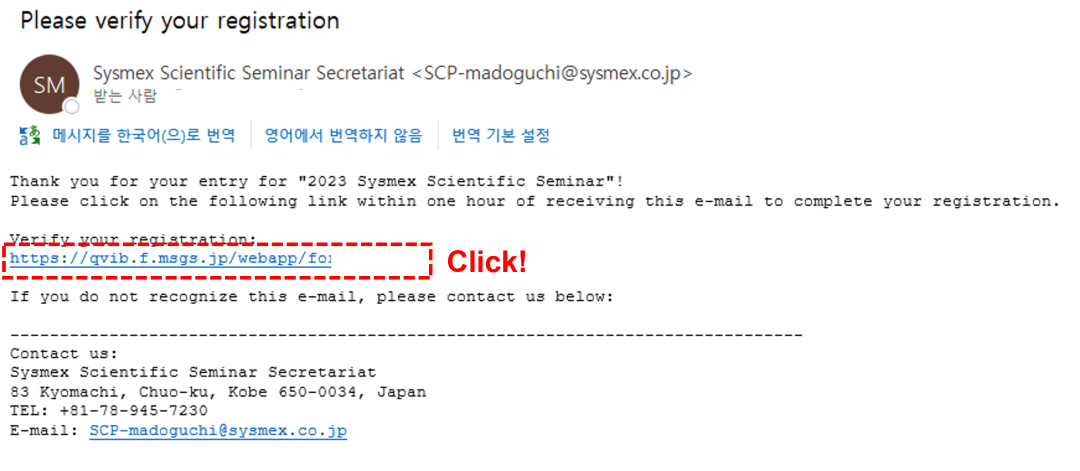Screen dimensions: 1080x471
Task: Click the Verify your registration: text line
Action: pos(134,239)
